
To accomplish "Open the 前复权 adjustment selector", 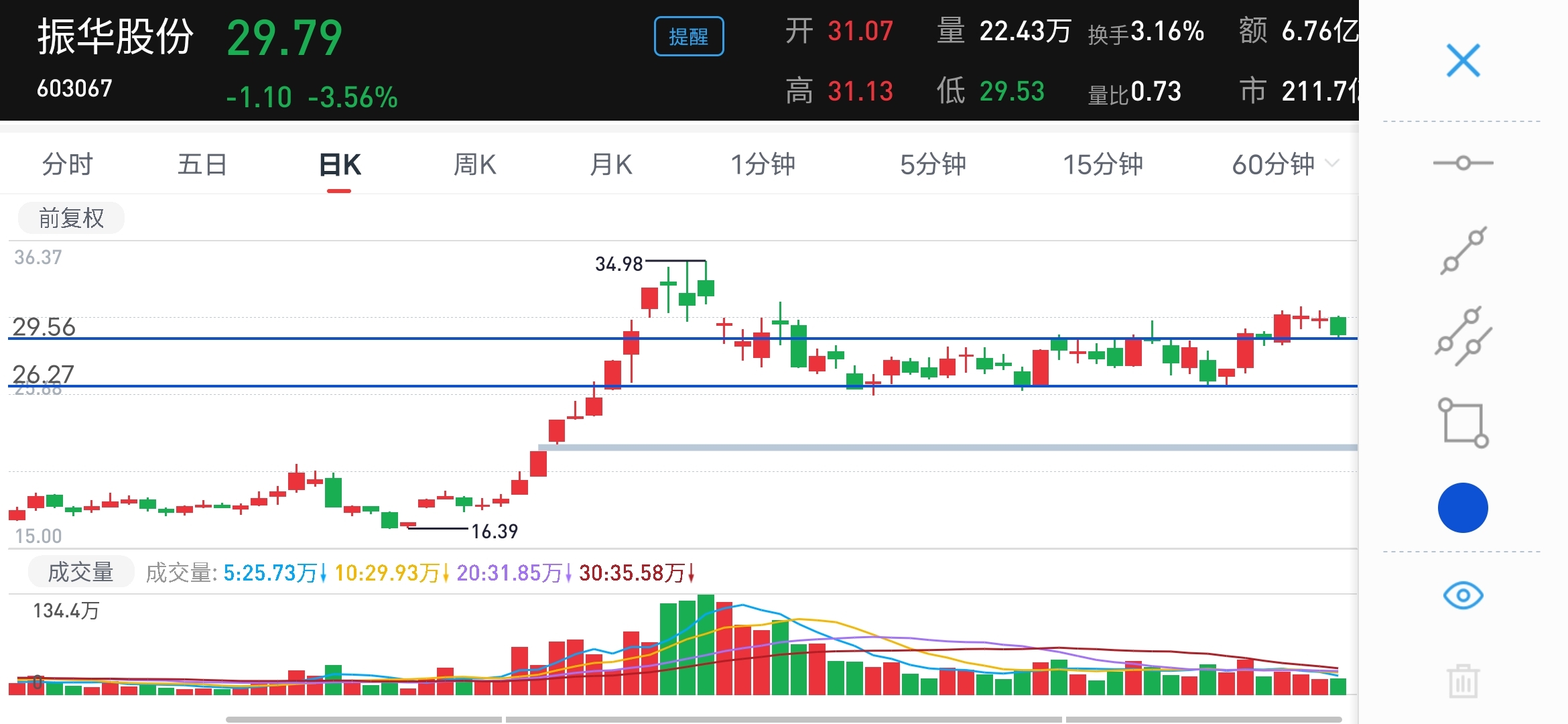I will (x=71, y=219).
